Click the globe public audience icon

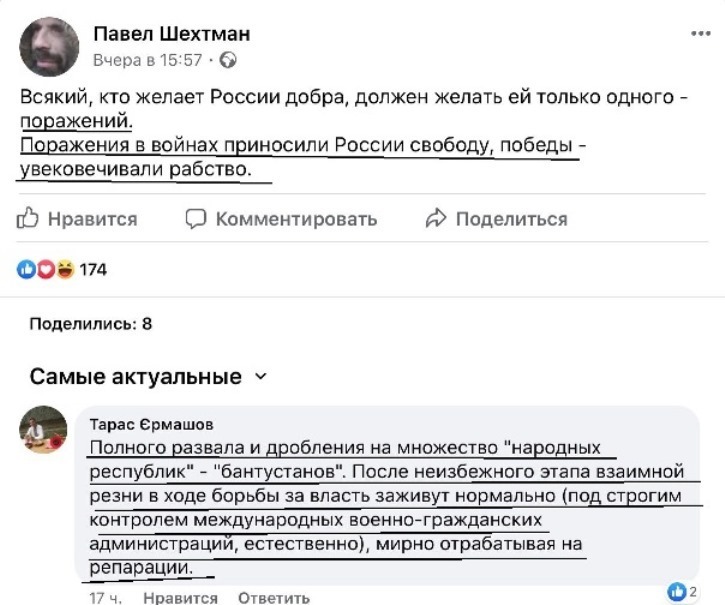click(x=229, y=61)
